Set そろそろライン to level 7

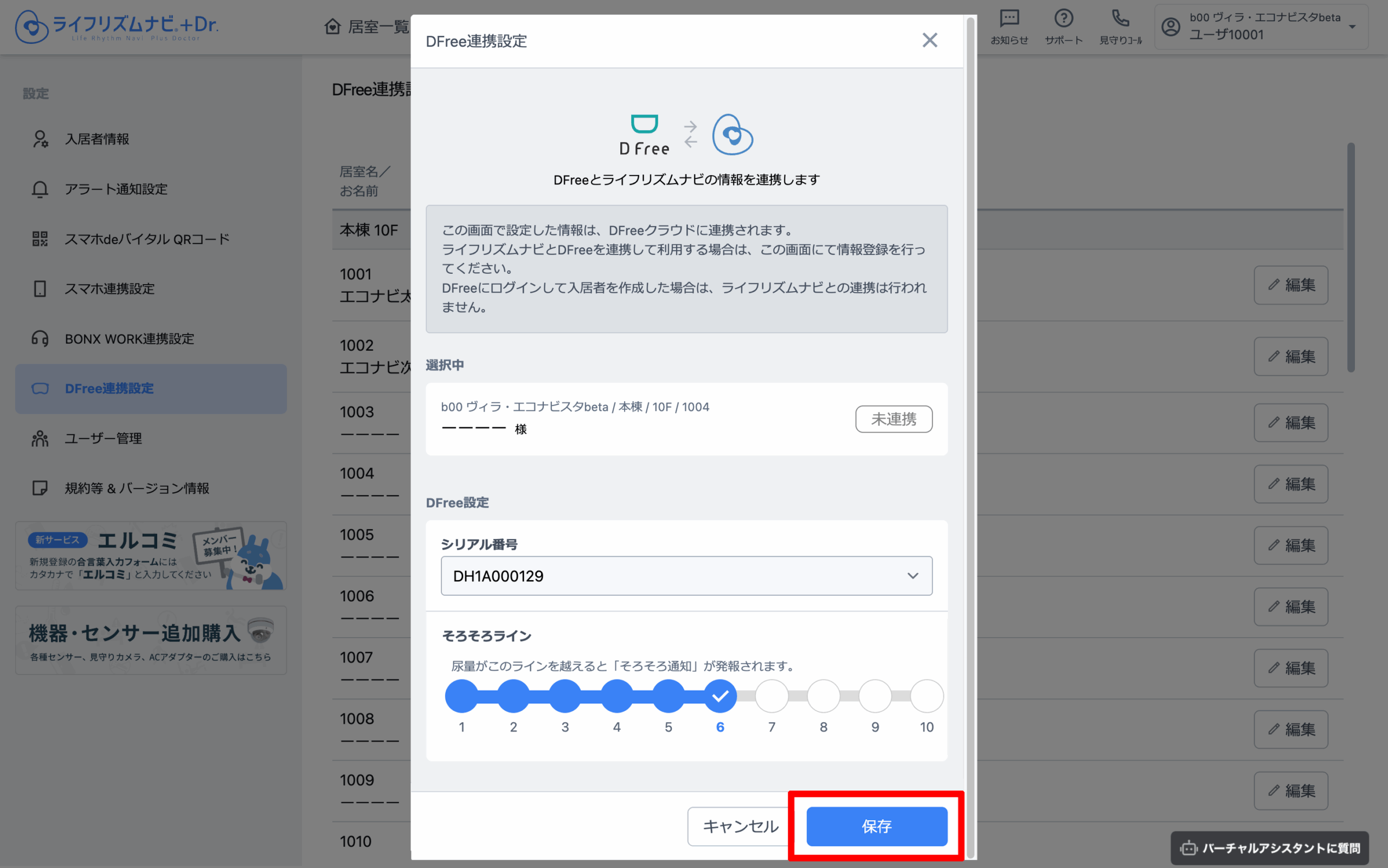pyautogui.click(x=772, y=696)
